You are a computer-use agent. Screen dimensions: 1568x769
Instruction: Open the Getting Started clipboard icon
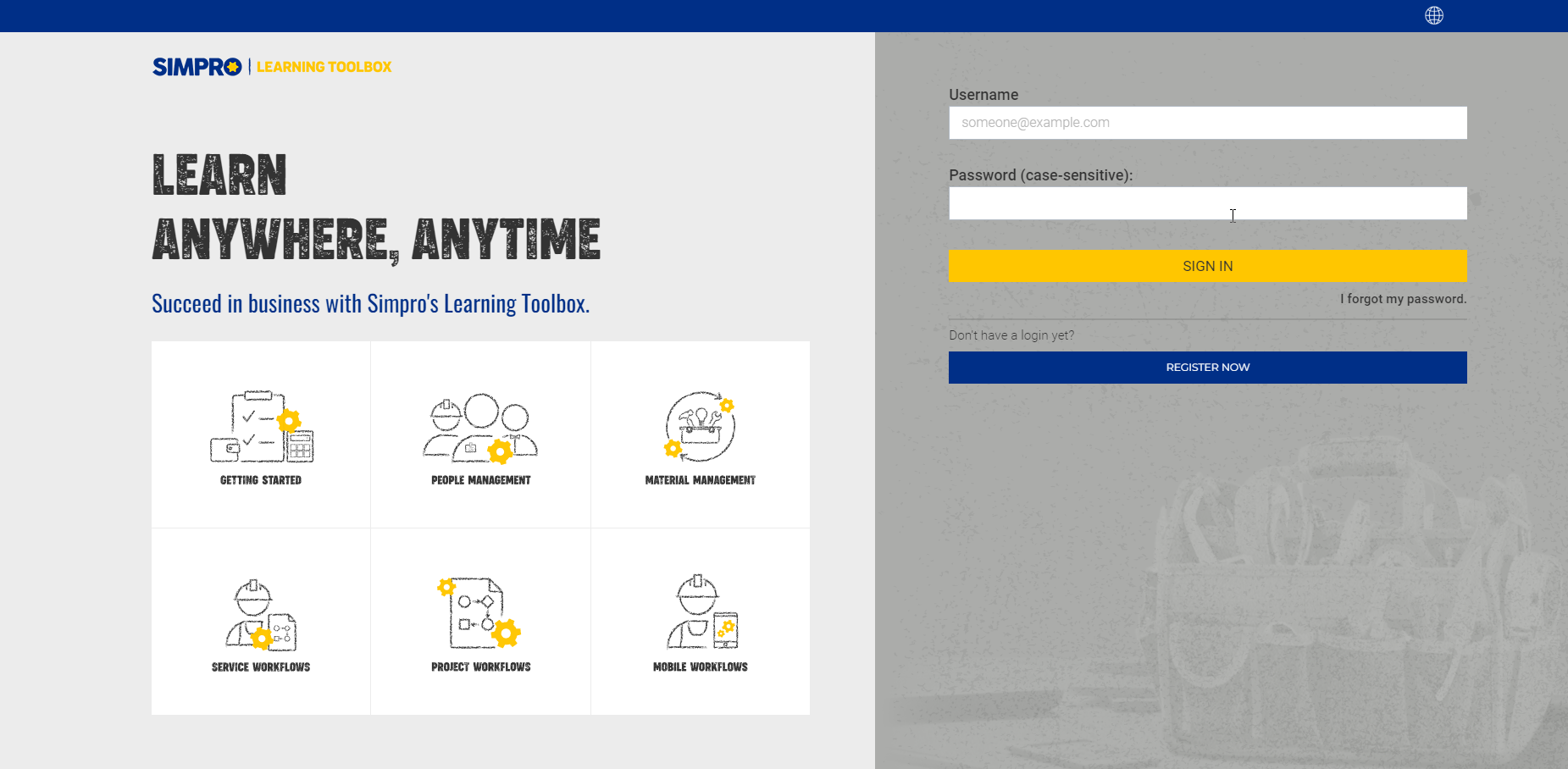point(262,427)
